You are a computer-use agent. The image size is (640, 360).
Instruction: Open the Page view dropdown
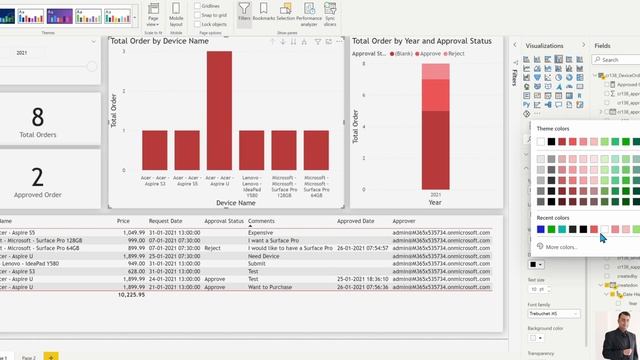coord(153,14)
